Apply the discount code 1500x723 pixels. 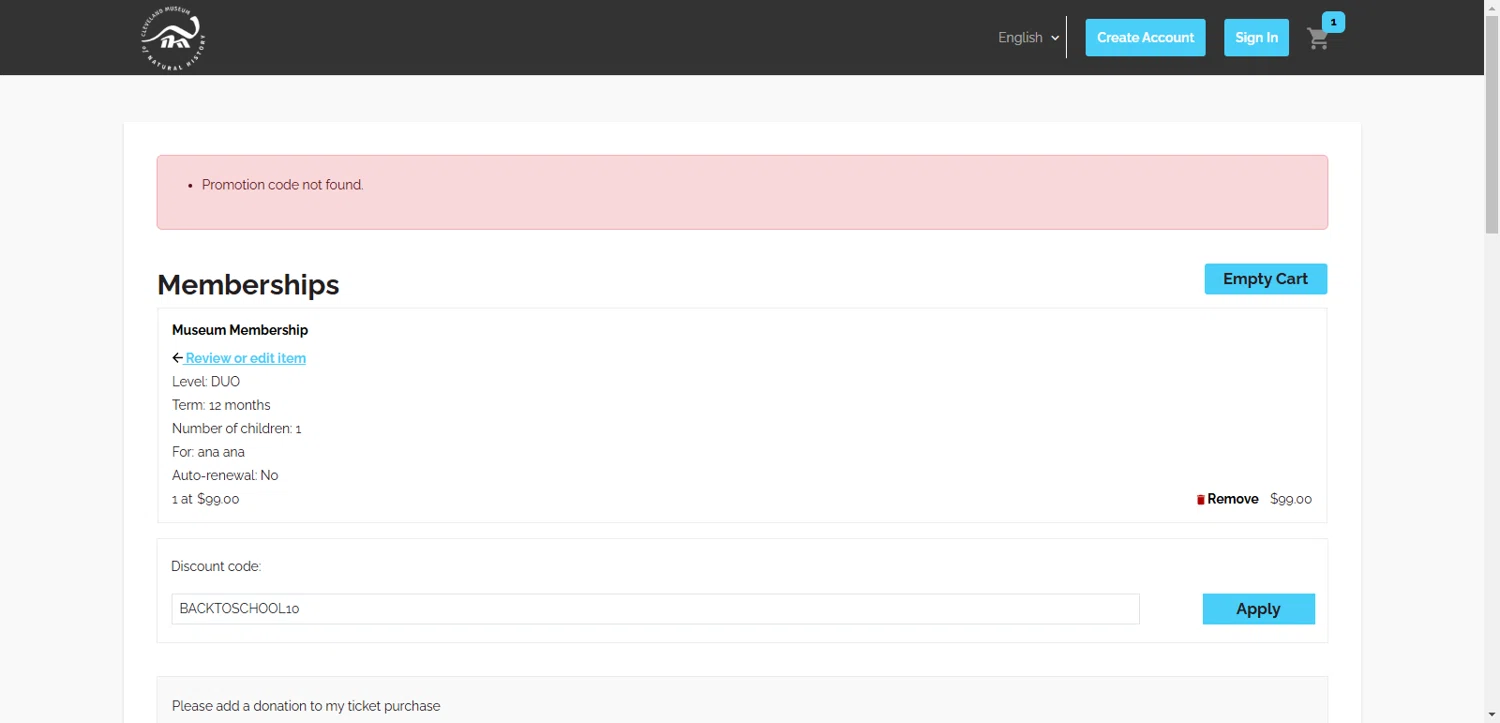1258,609
